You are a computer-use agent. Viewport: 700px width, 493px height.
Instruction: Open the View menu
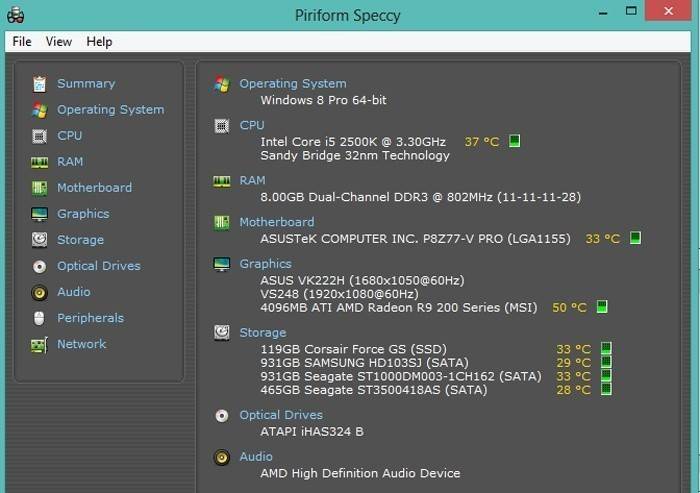click(59, 42)
